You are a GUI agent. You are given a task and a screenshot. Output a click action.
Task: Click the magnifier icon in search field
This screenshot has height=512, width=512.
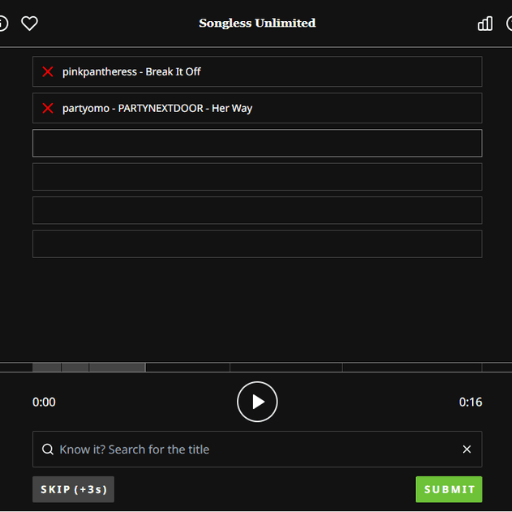click(48, 449)
